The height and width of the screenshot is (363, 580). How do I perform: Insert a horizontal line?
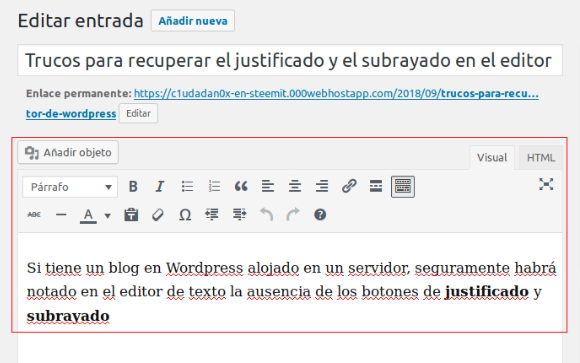61,215
